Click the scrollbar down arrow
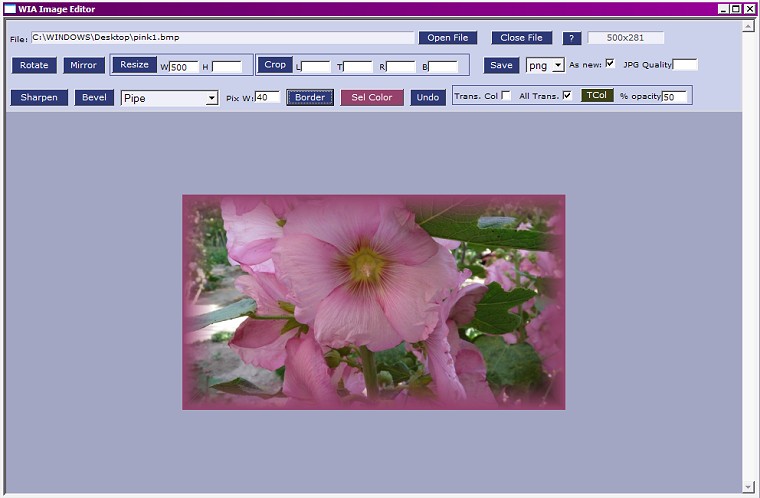 pos(748,486)
